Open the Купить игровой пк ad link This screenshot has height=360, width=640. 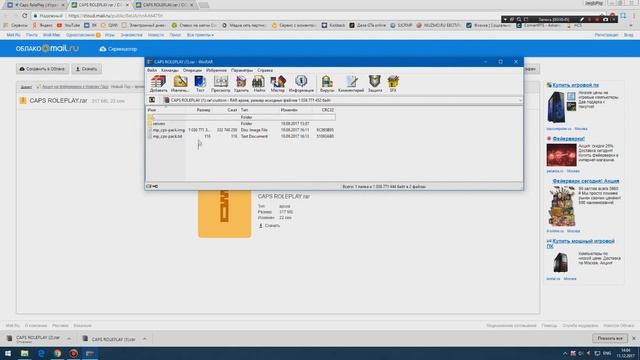point(576,85)
